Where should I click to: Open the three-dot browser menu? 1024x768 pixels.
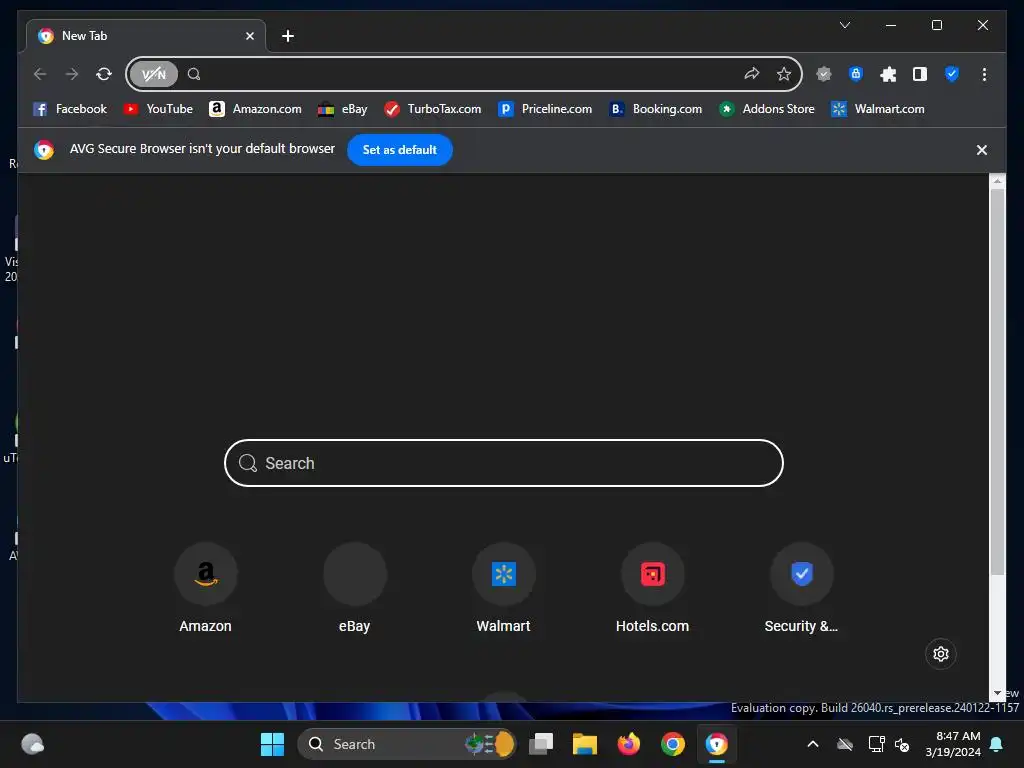(x=984, y=74)
